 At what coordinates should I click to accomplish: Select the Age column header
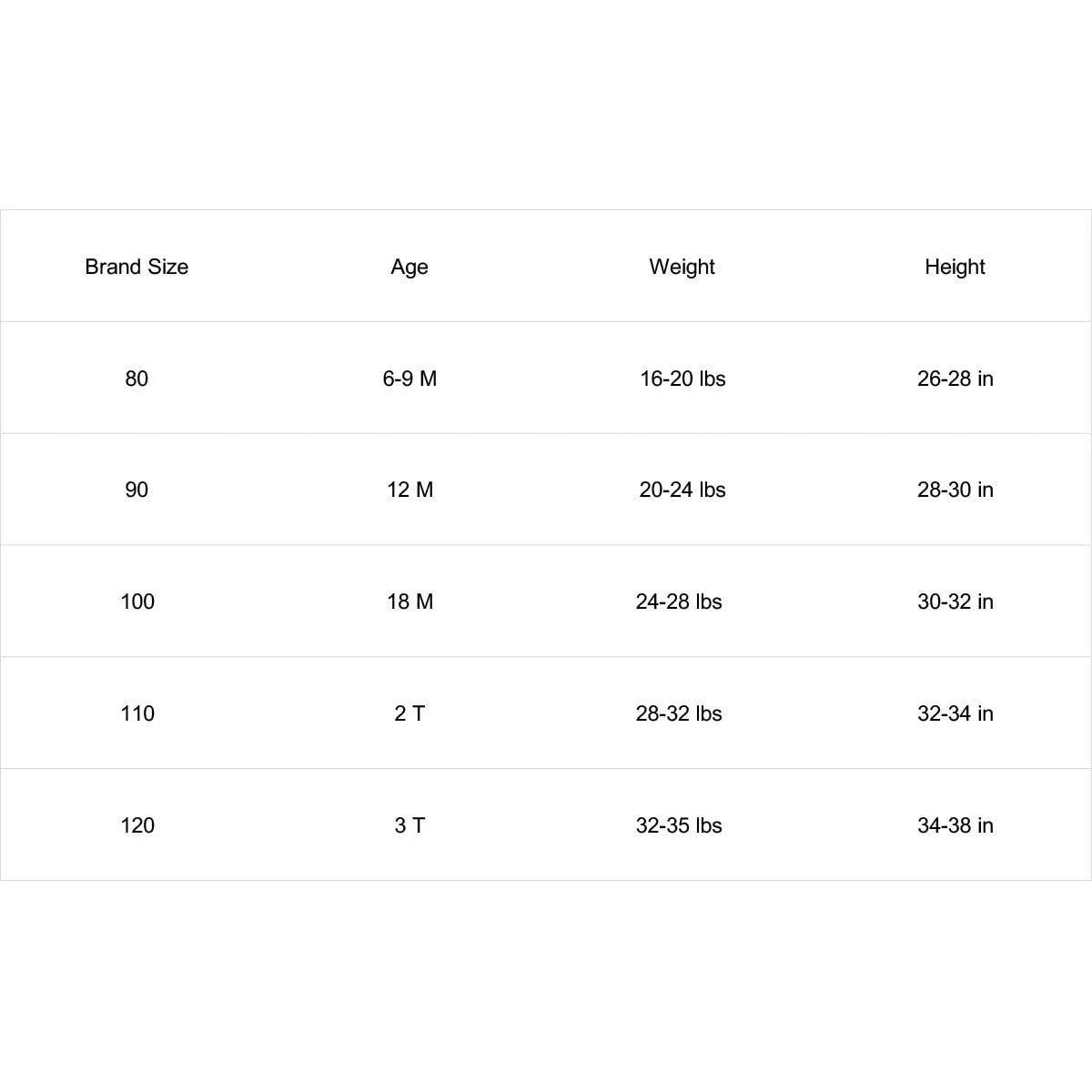[409, 267]
